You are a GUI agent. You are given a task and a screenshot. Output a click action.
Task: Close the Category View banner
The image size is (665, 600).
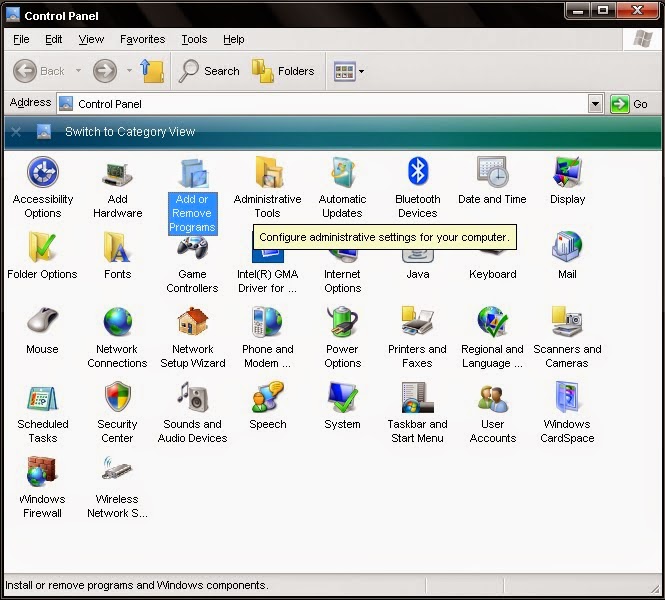pos(16,132)
